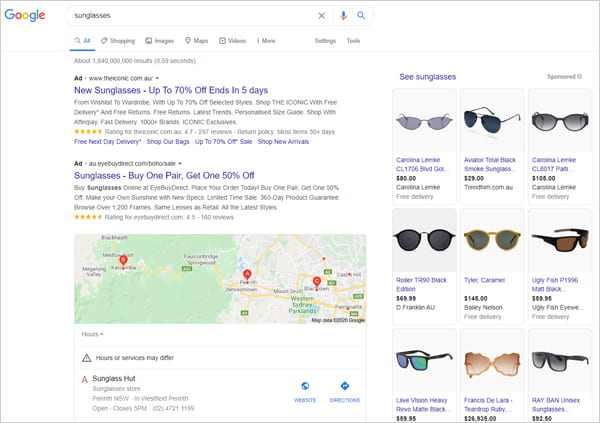
Task: Open Free Next Day Delivery sitelink
Action: pyautogui.click(x=108, y=142)
